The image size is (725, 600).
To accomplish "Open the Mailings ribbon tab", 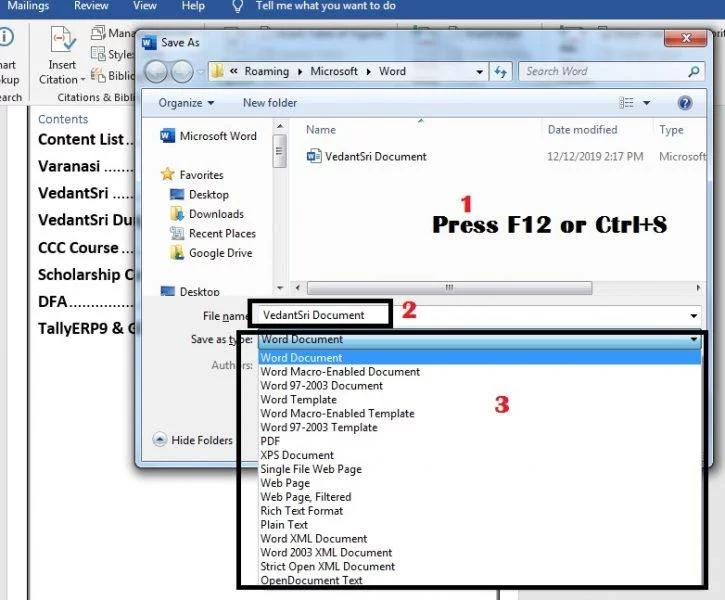I will (28, 6).
